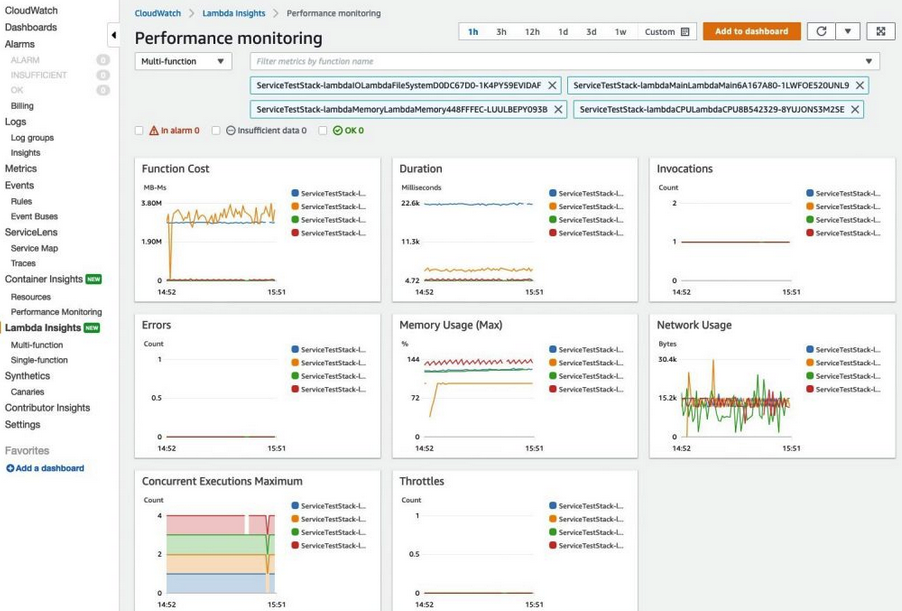Open Rules under Events
This screenshot has height=611, width=902.
coord(21,201)
